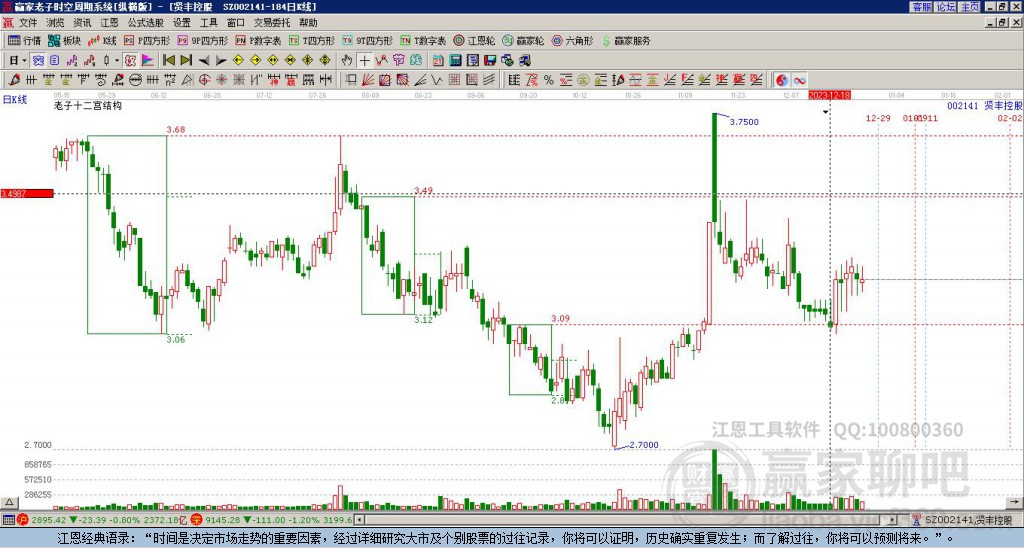Open the 赢家轮 wheel tool
Image resolution: width=1024 pixels, height=548 pixels.
coord(523,40)
